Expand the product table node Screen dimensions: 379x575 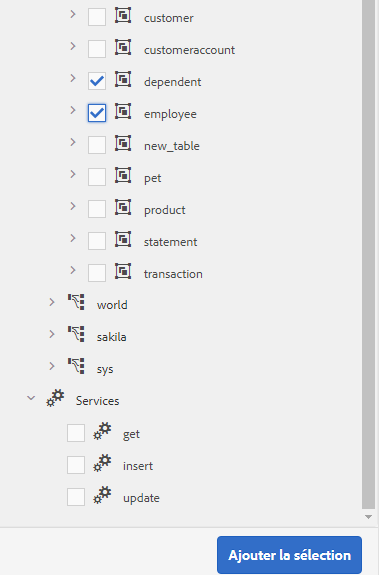pos(73,206)
